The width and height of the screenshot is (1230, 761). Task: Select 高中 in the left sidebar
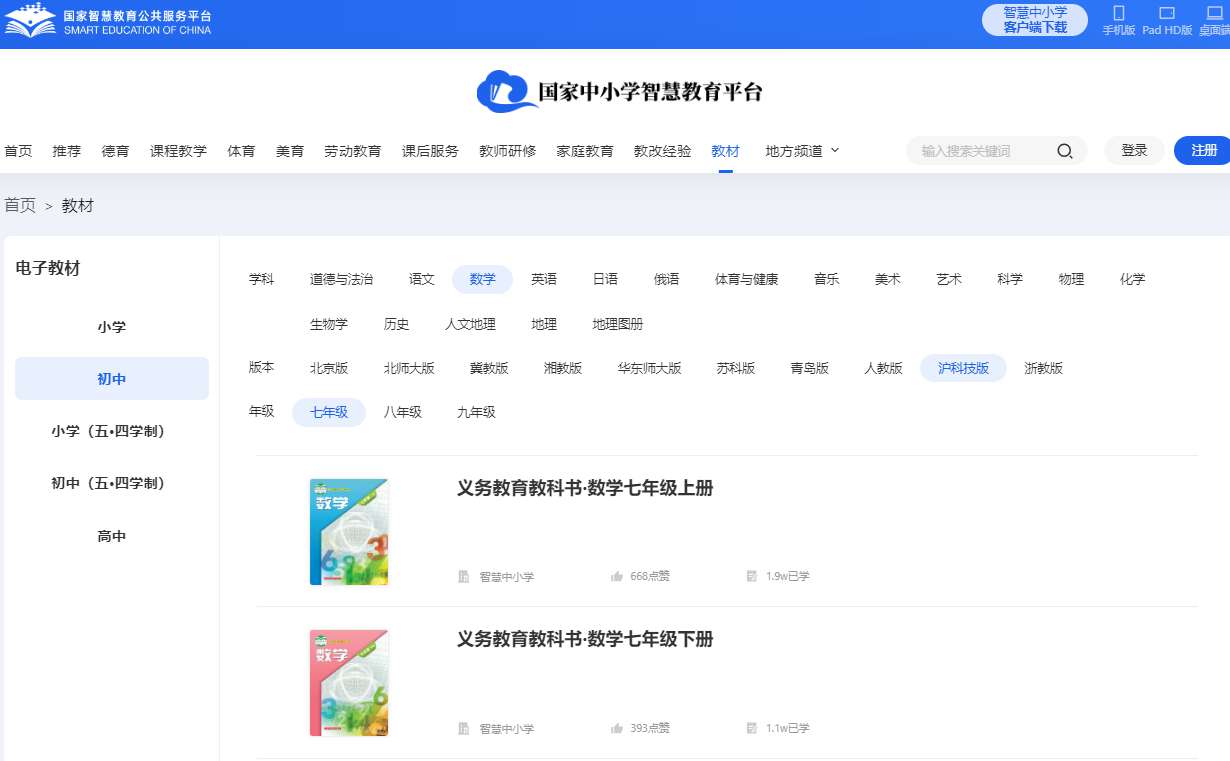(x=112, y=536)
